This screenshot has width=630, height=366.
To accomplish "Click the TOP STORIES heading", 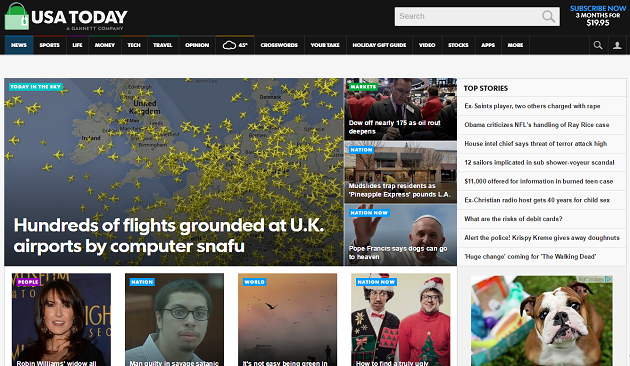I will tap(486, 88).
